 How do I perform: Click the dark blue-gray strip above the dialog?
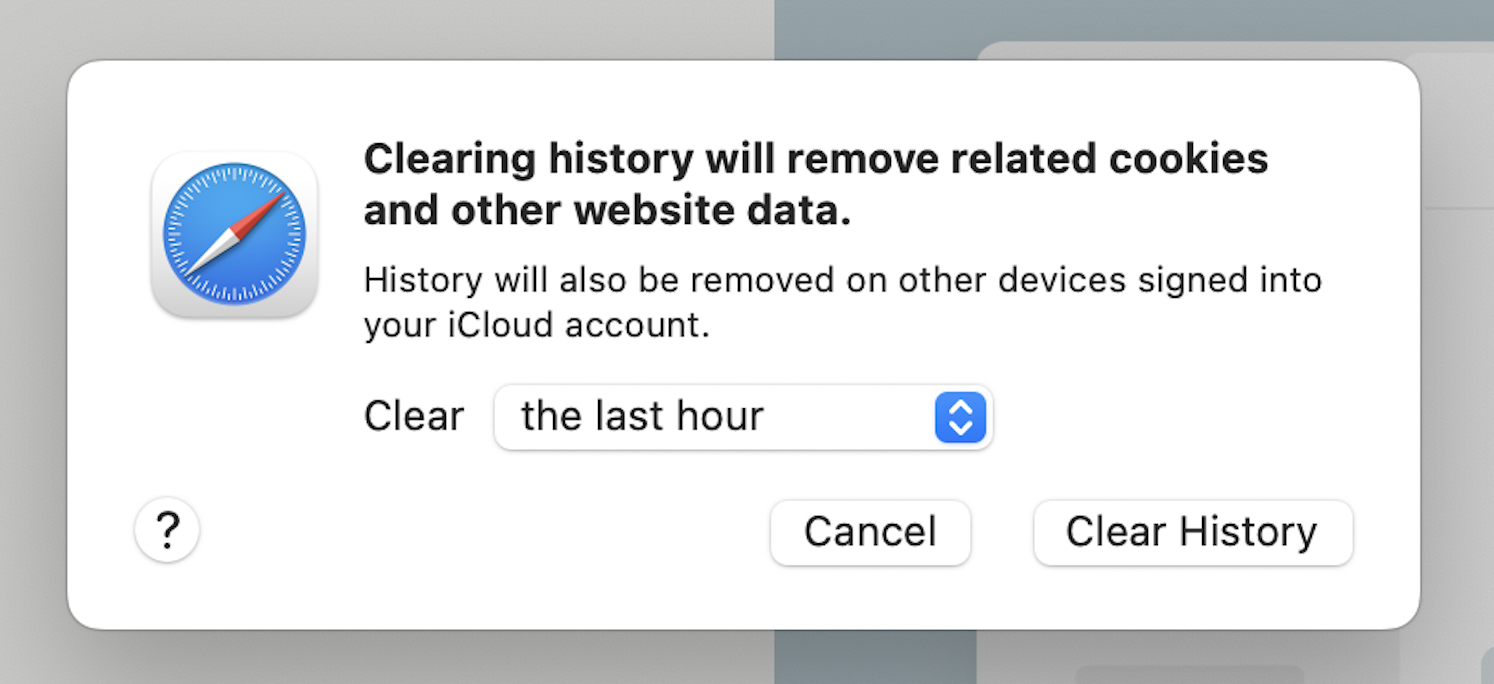coord(870,28)
